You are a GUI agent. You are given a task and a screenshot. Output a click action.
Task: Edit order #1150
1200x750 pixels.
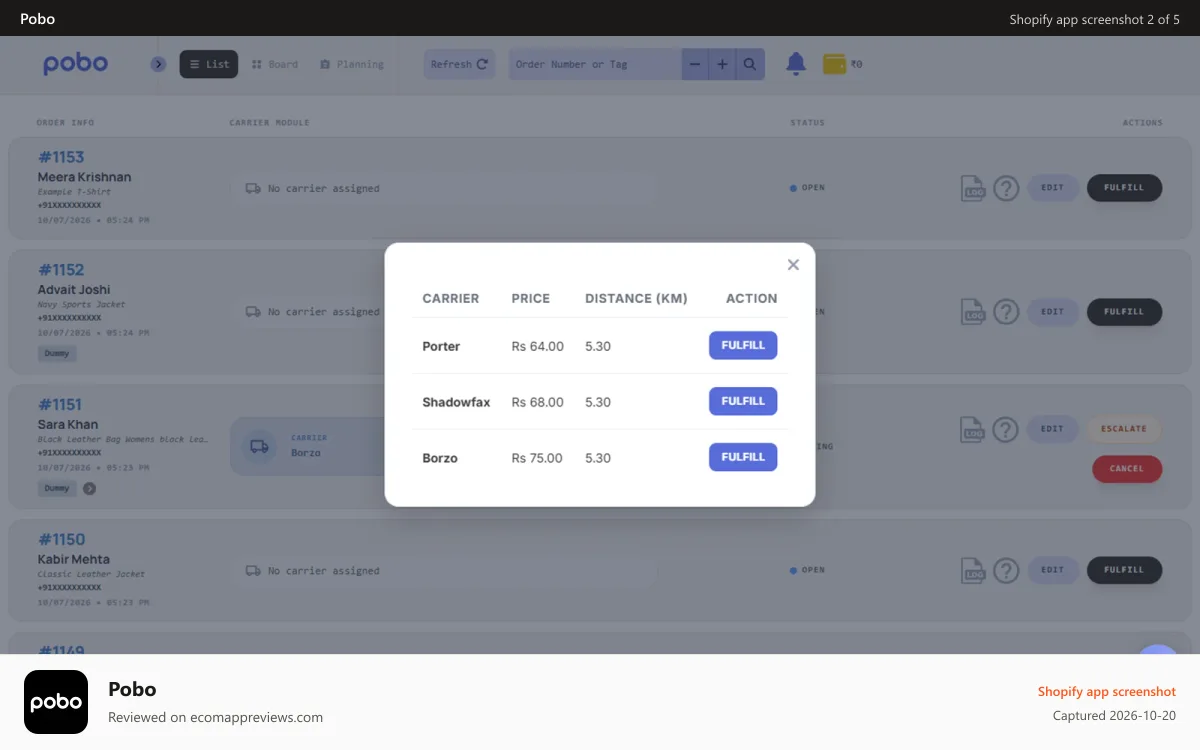pyautogui.click(x=1053, y=570)
